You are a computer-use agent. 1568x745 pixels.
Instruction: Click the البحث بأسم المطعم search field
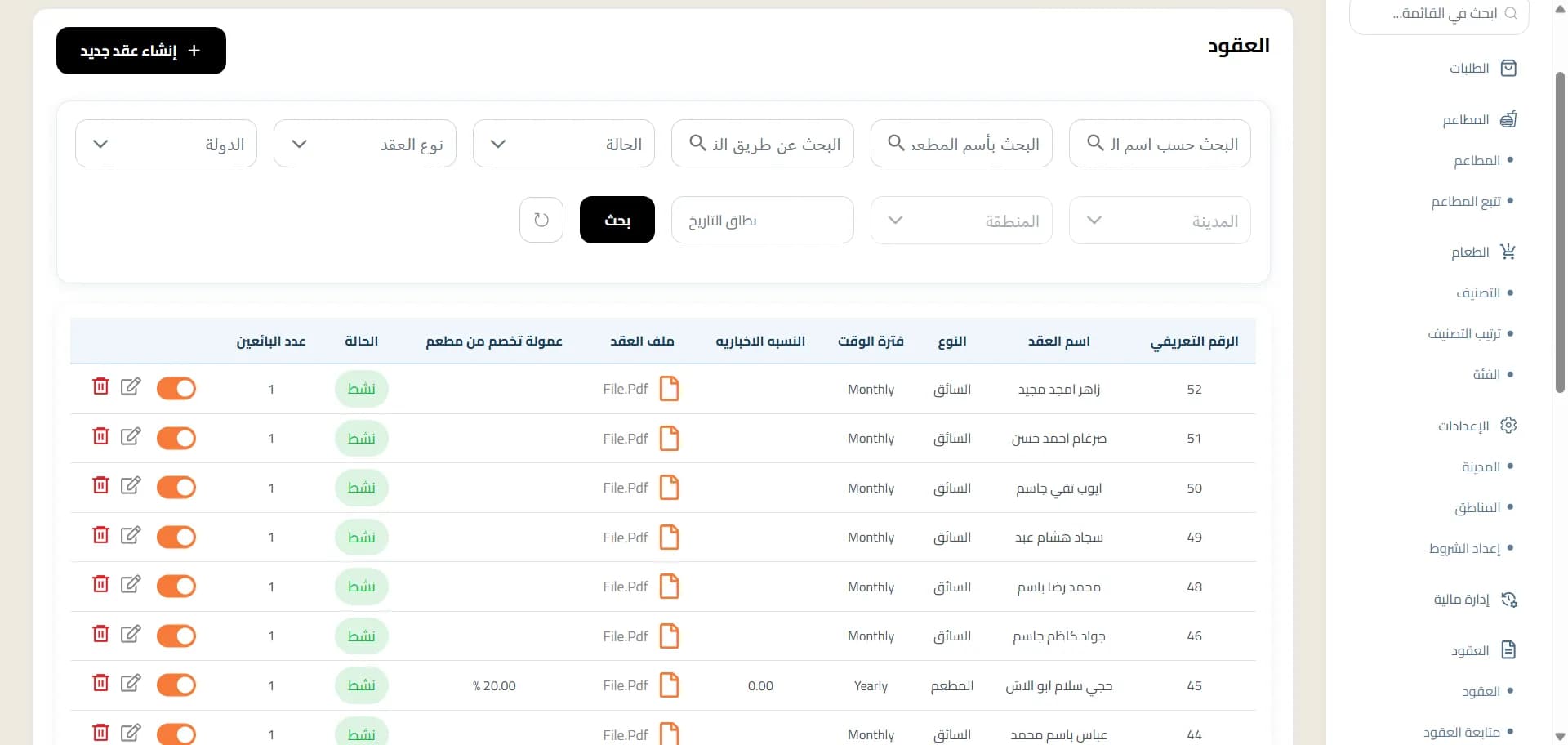coord(961,144)
